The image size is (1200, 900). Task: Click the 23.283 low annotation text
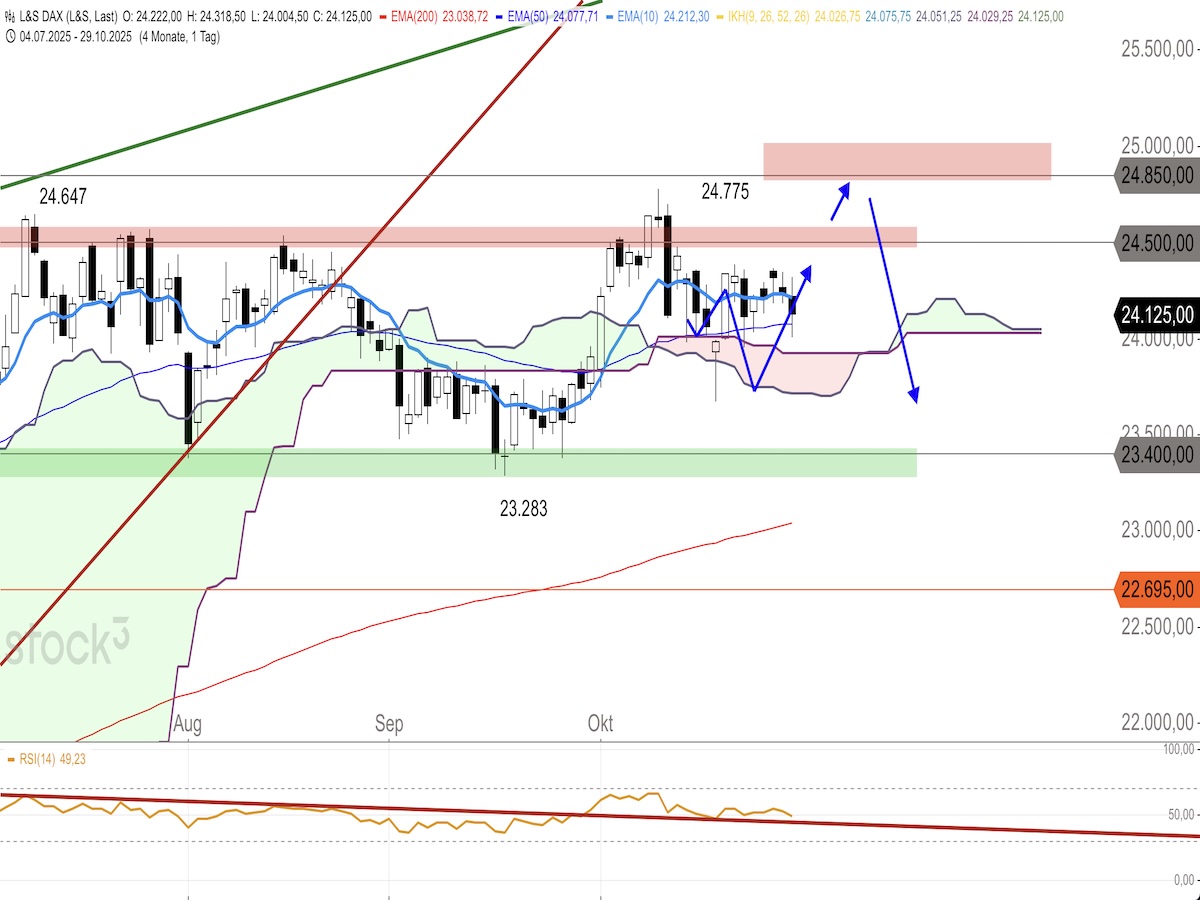tap(524, 509)
